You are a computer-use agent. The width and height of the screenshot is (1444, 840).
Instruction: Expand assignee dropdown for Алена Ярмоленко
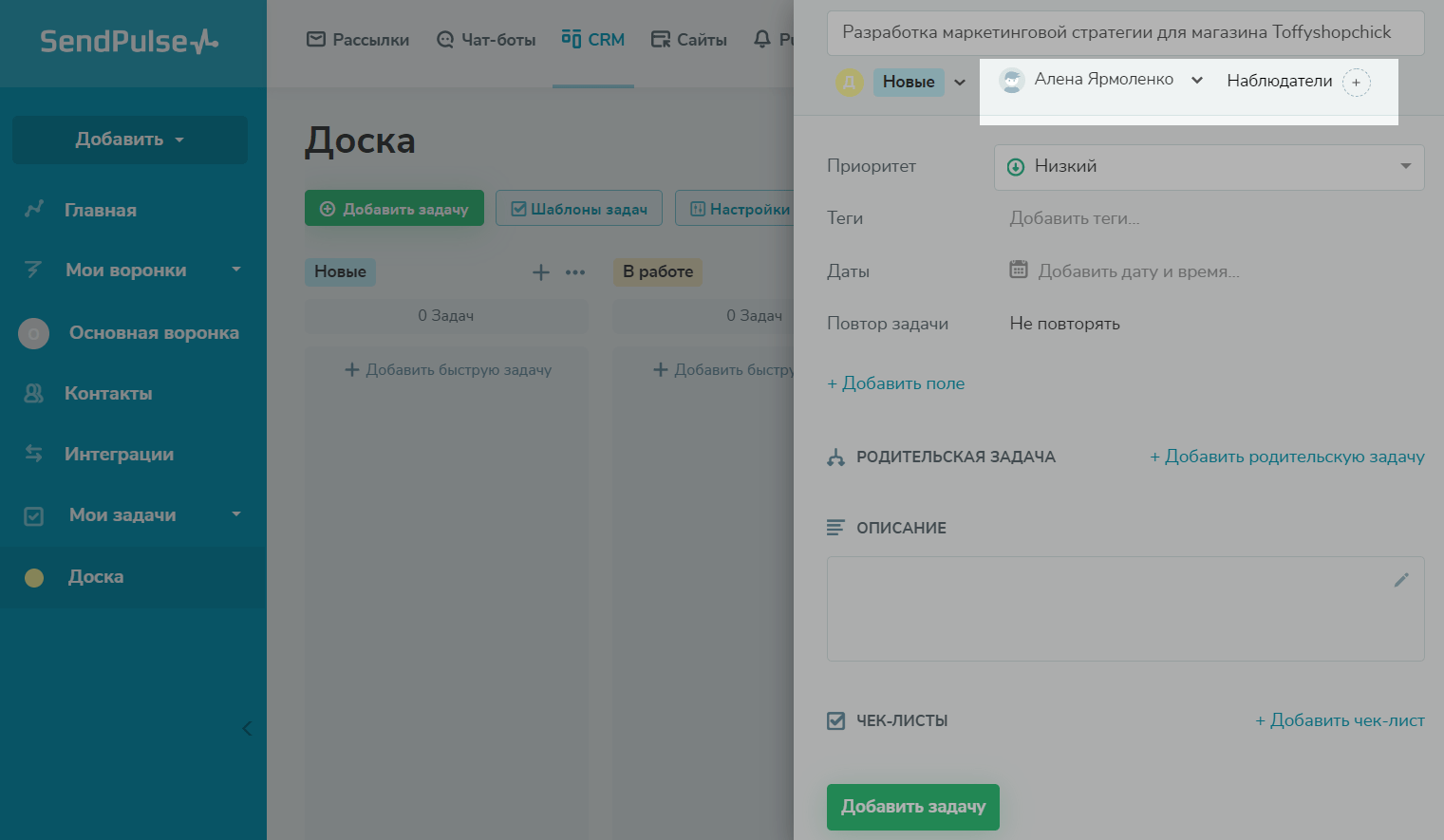pyautogui.click(x=1197, y=81)
